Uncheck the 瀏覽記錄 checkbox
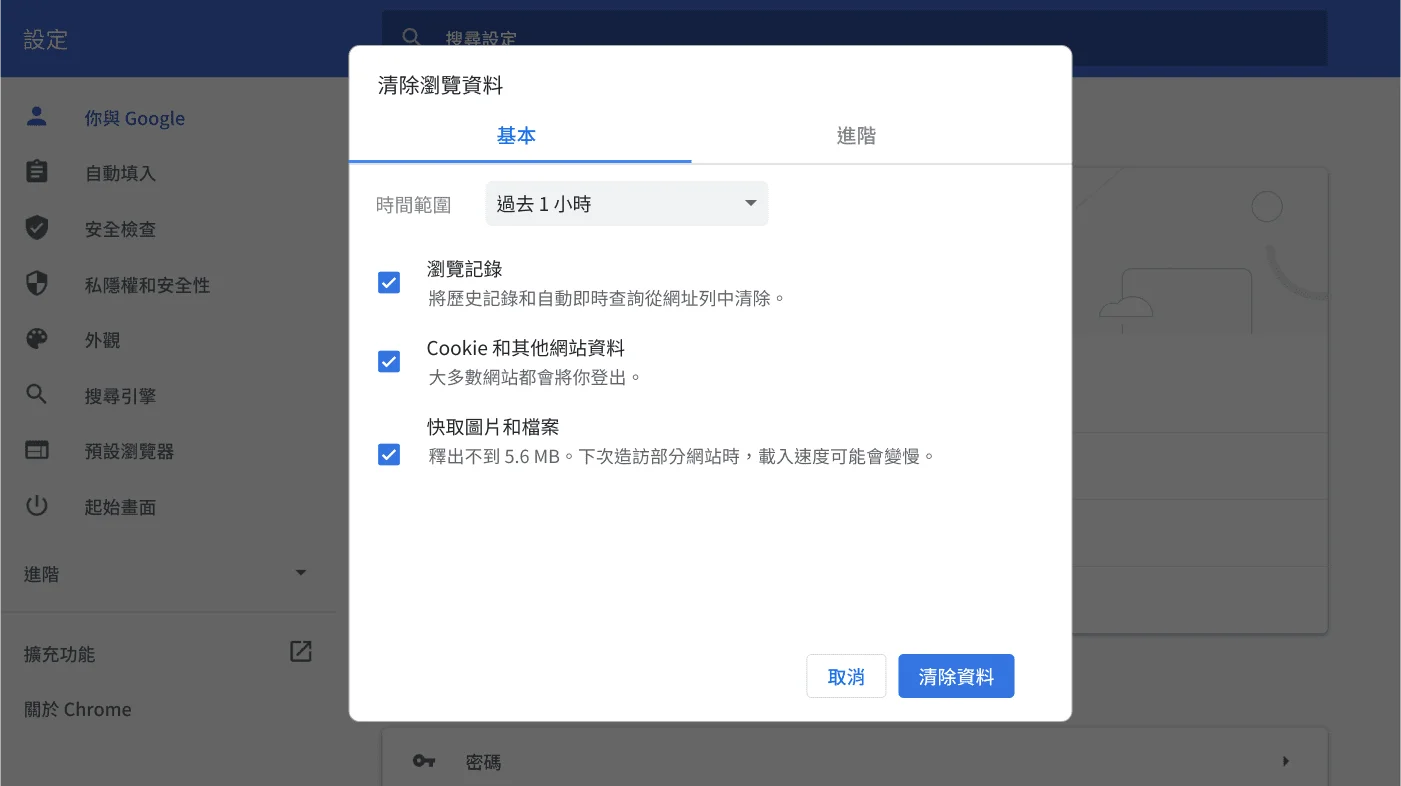The width and height of the screenshot is (1401, 786). (x=389, y=282)
